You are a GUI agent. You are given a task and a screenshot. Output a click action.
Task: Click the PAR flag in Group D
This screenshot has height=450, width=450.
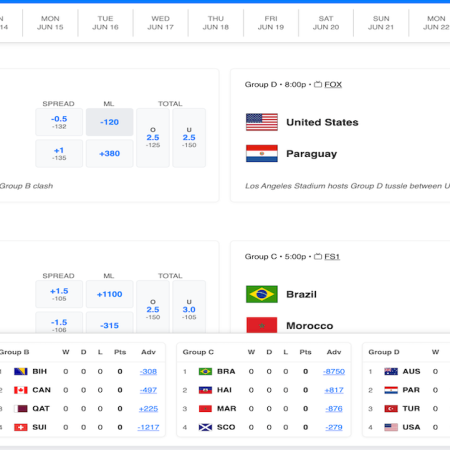tap(391, 390)
